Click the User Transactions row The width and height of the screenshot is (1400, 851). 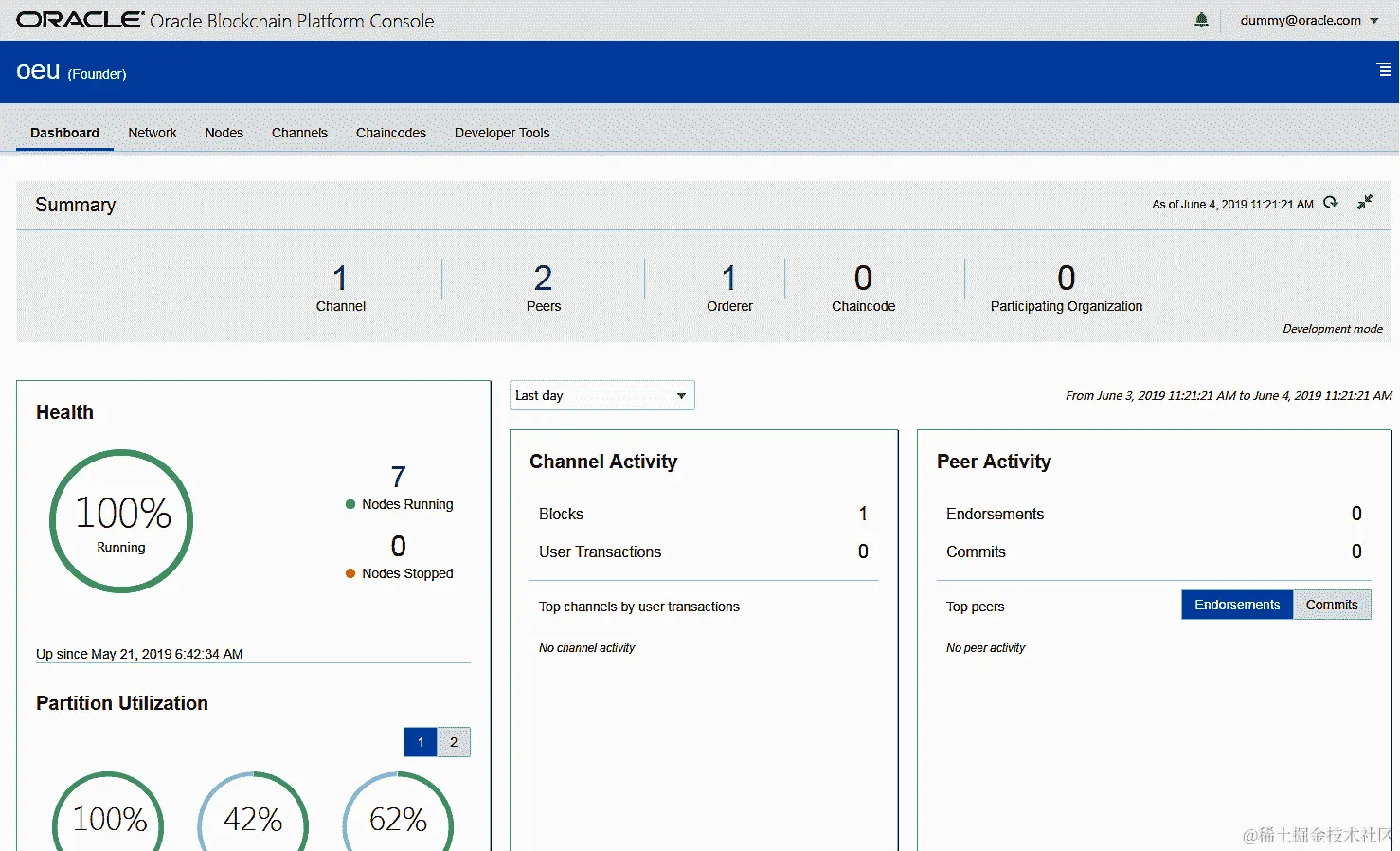click(x=704, y=552)
